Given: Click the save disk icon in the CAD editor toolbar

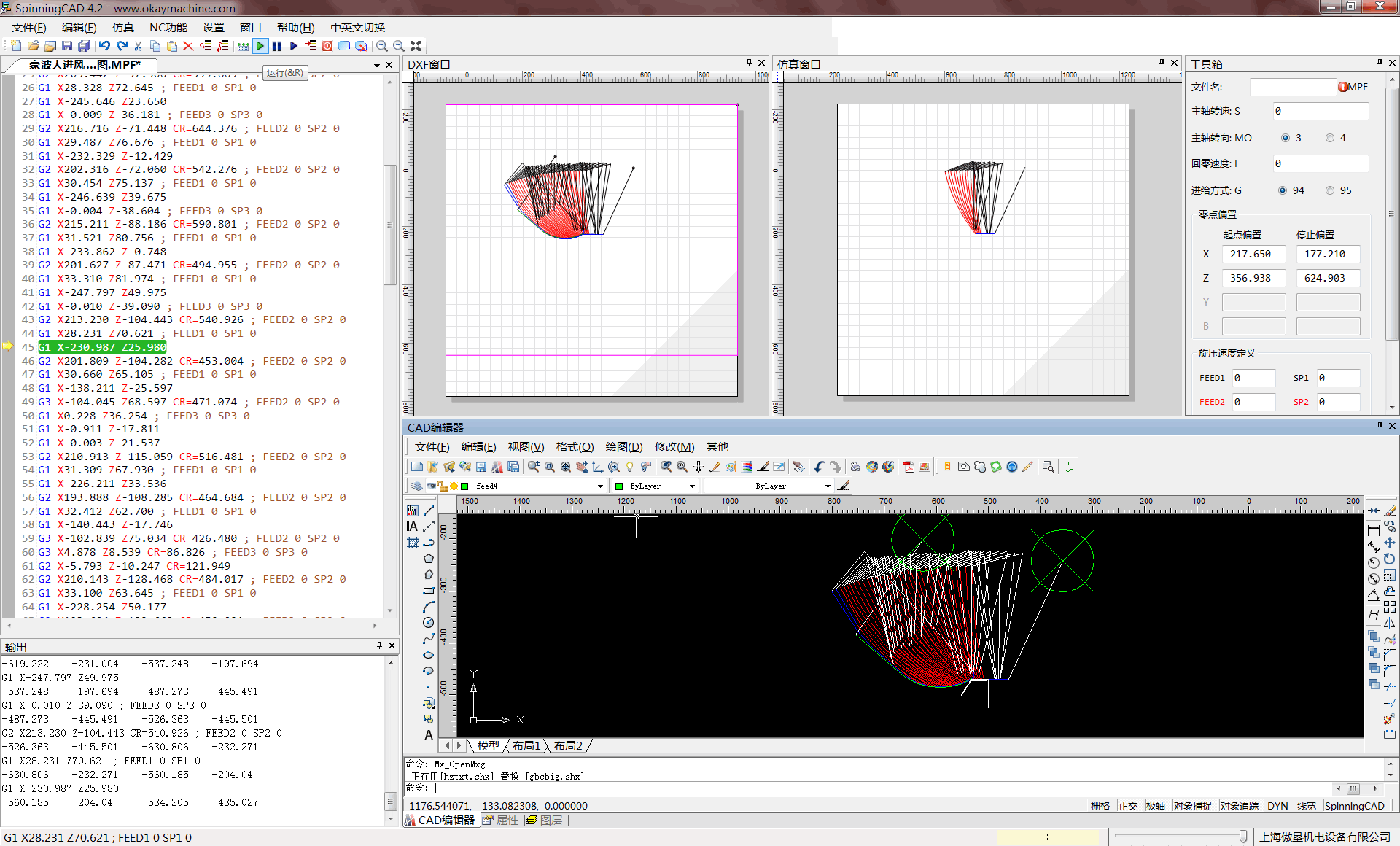Looking at the screenshot, I should pos(481,467).
